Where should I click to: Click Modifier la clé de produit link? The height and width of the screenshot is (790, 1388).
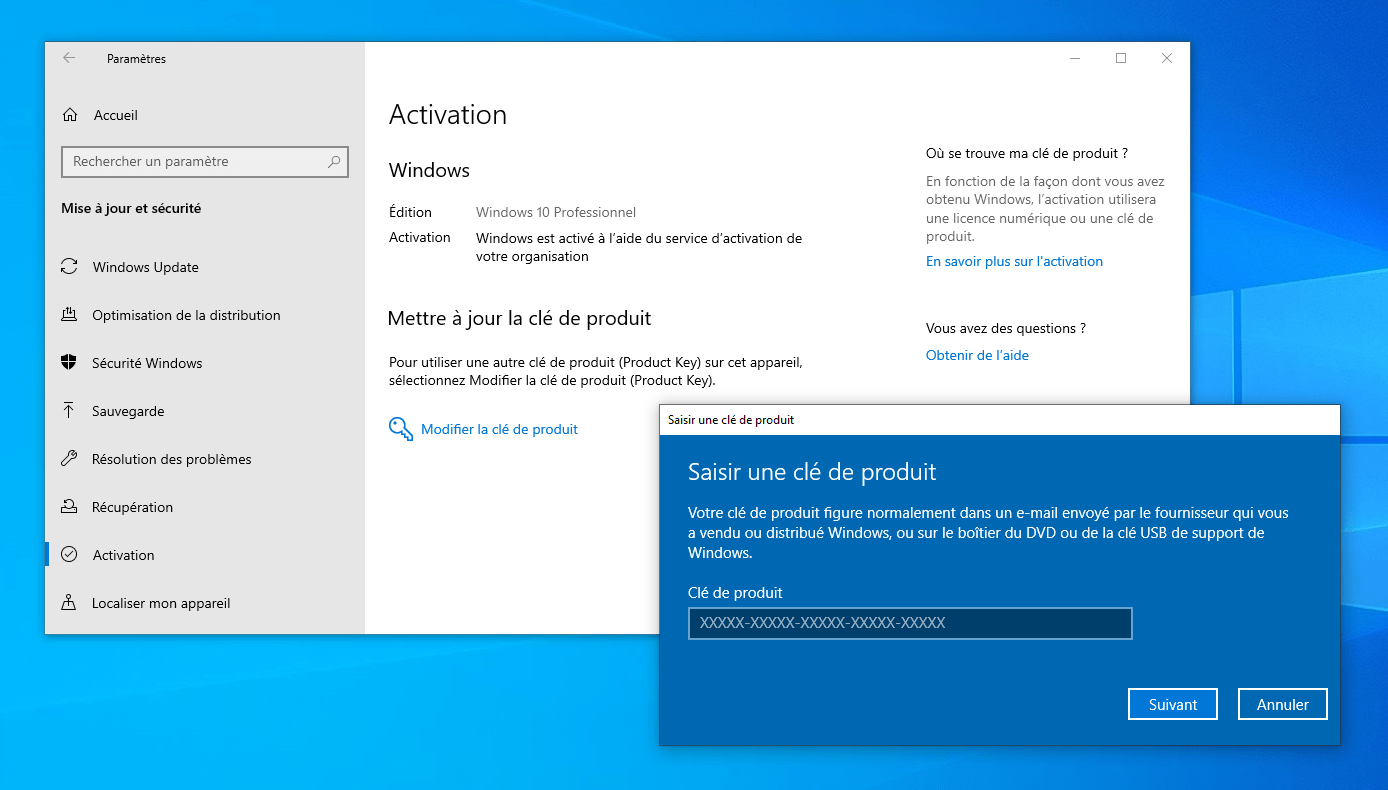(499, 429)
